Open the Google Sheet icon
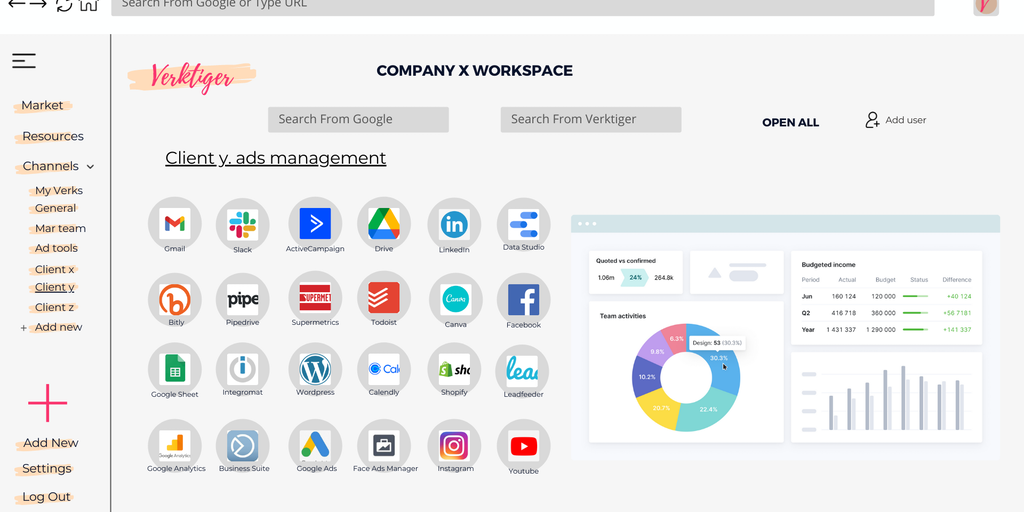The image size is (1024, 512). pyautogui.click(x=174, y=370)
